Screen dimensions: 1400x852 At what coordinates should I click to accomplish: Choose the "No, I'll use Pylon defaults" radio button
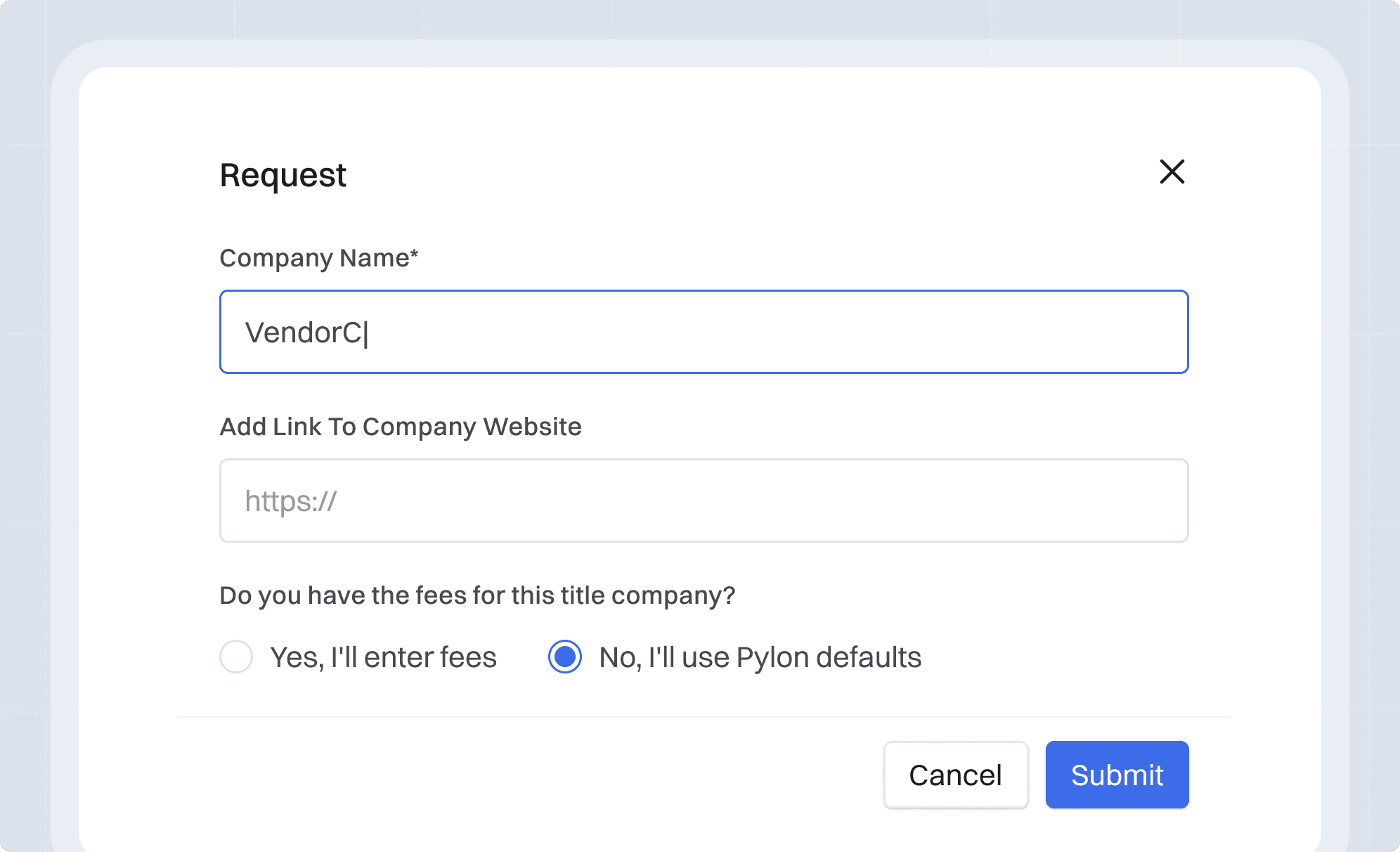pyautogui.click(x=565, y=657)
